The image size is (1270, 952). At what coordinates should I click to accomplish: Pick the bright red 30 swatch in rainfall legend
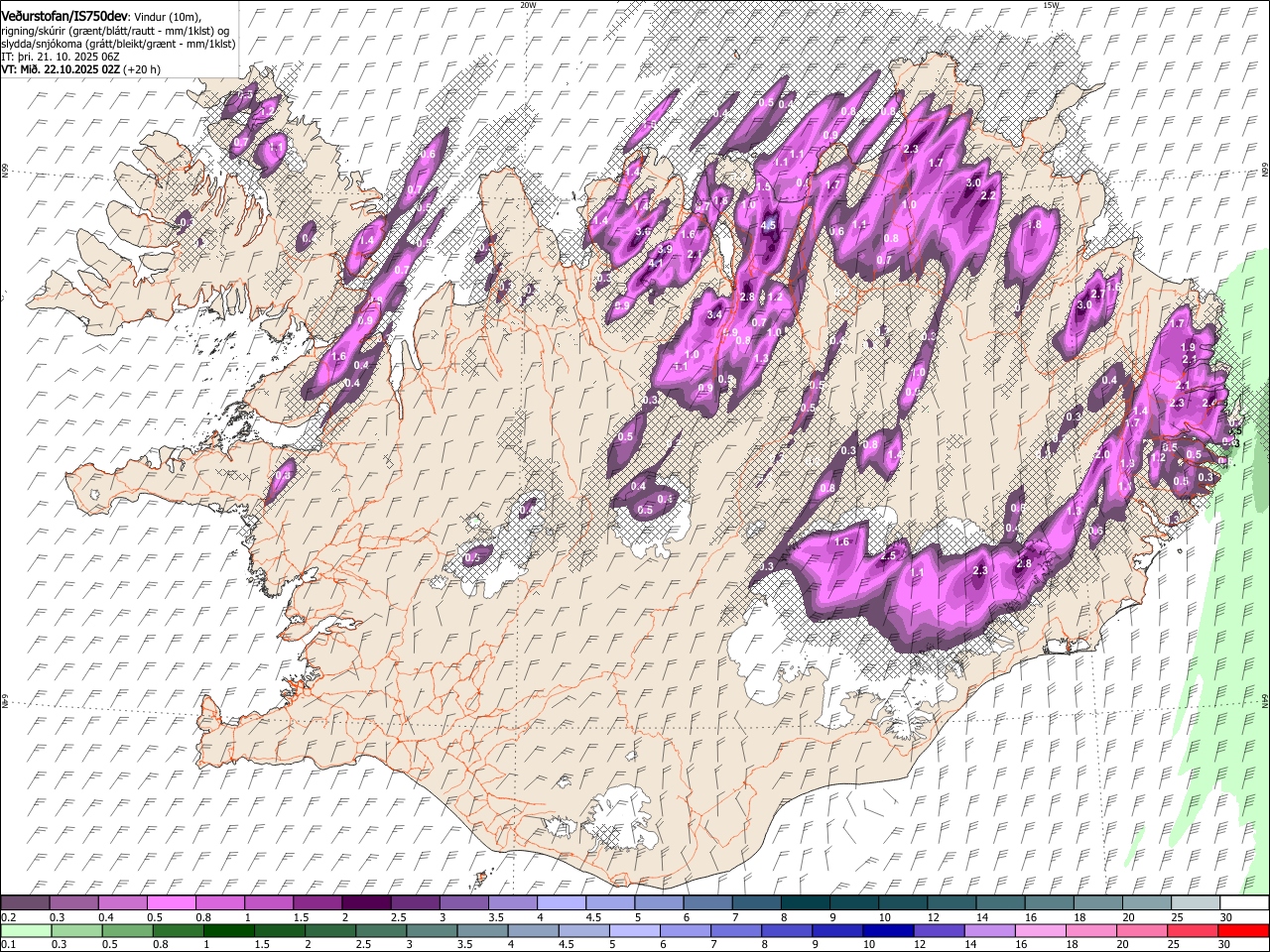1243,930
